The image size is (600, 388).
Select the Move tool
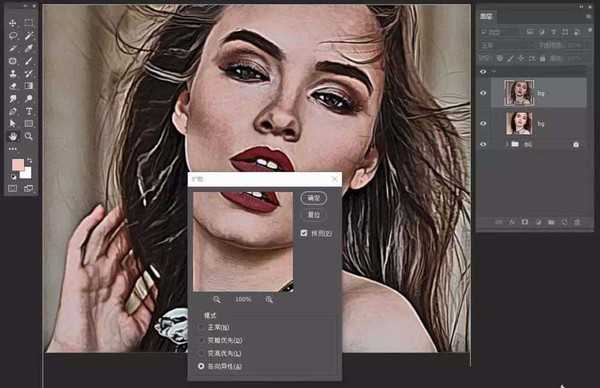point(13,23)
